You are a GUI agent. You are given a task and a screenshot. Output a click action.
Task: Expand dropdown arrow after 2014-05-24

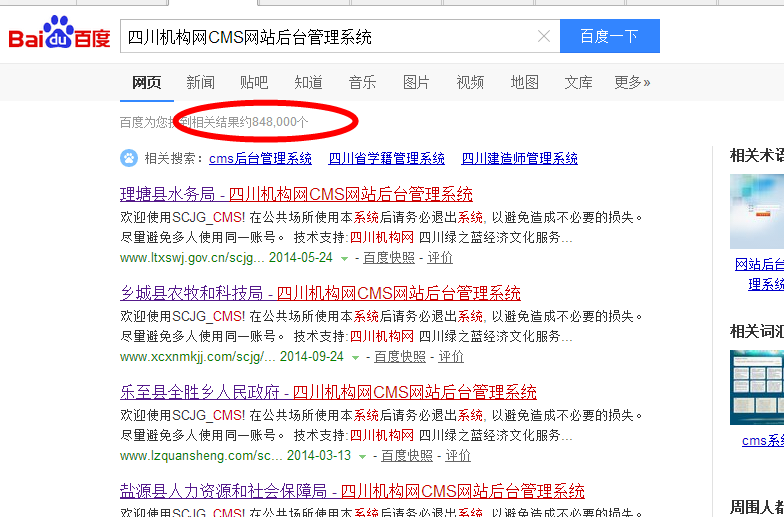tap(344, 258)
